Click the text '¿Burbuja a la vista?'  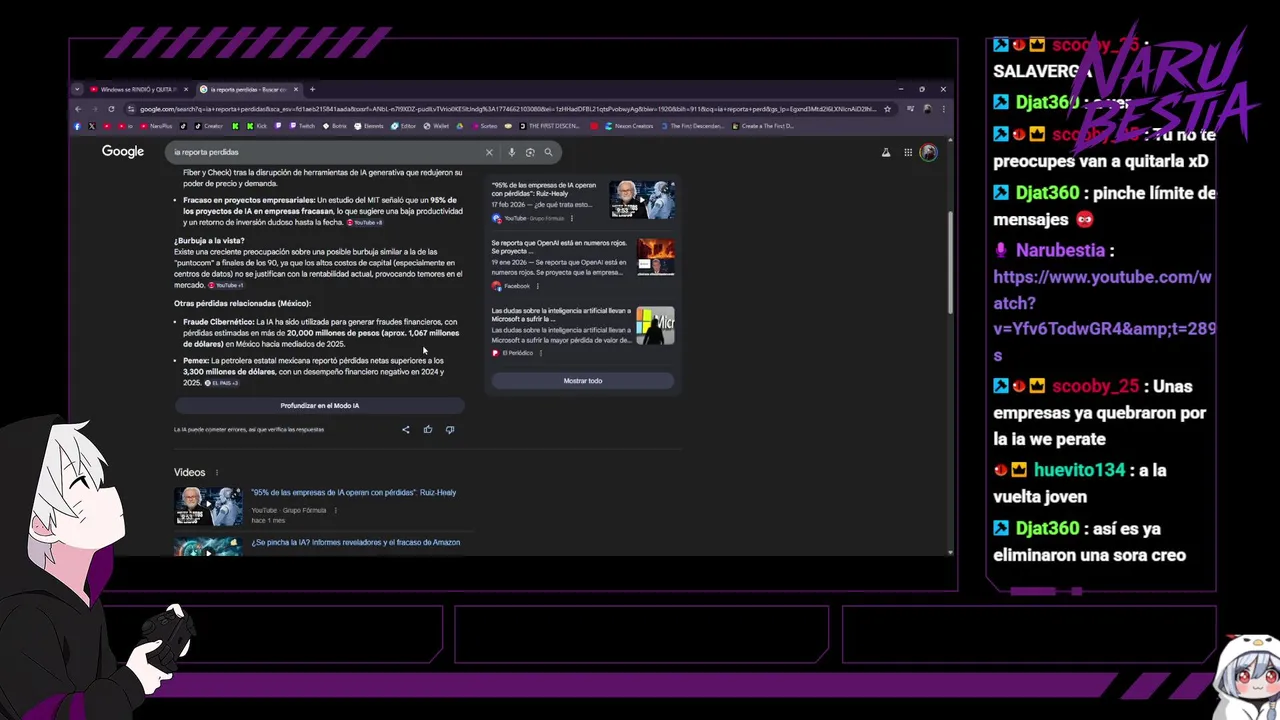pyautogui.click(x=209, y=241)
